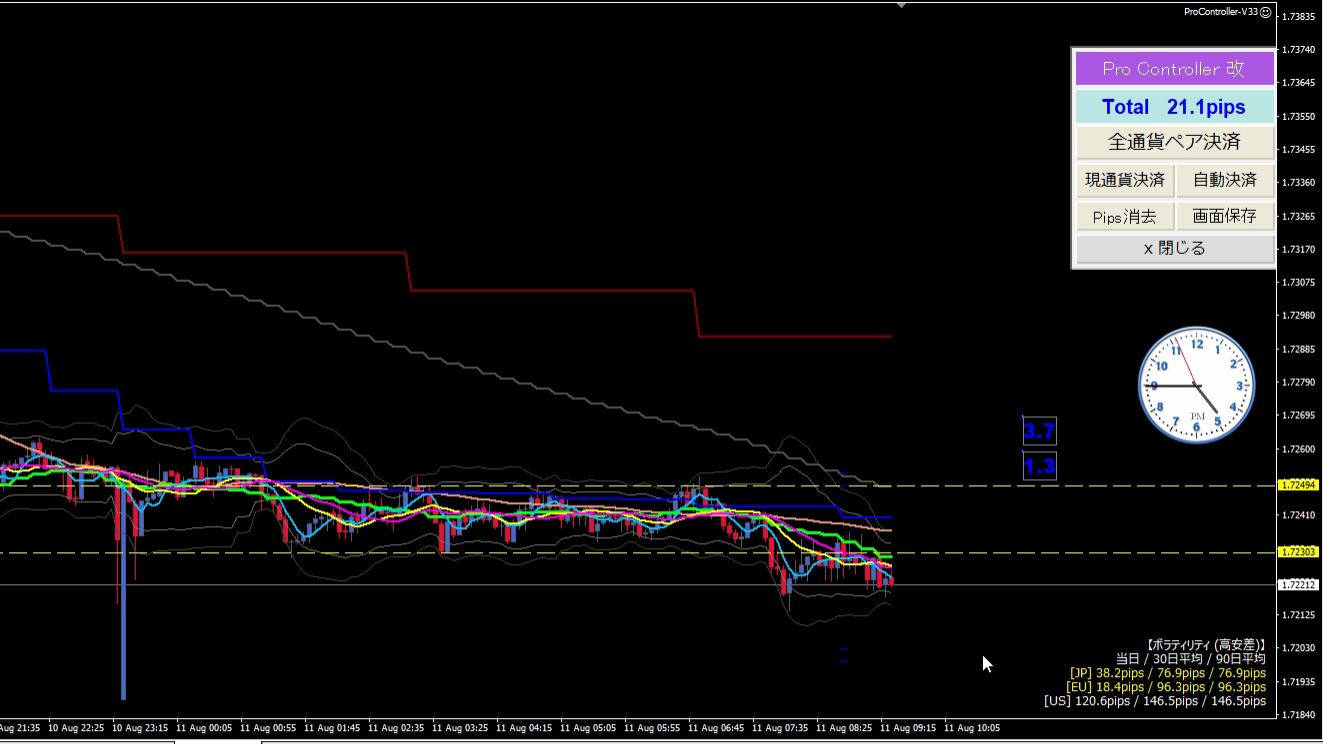Screen dimensions: 1323x744
Task: Click the 11 Aug 06:45 time axis label
Action: click(716, 728)
